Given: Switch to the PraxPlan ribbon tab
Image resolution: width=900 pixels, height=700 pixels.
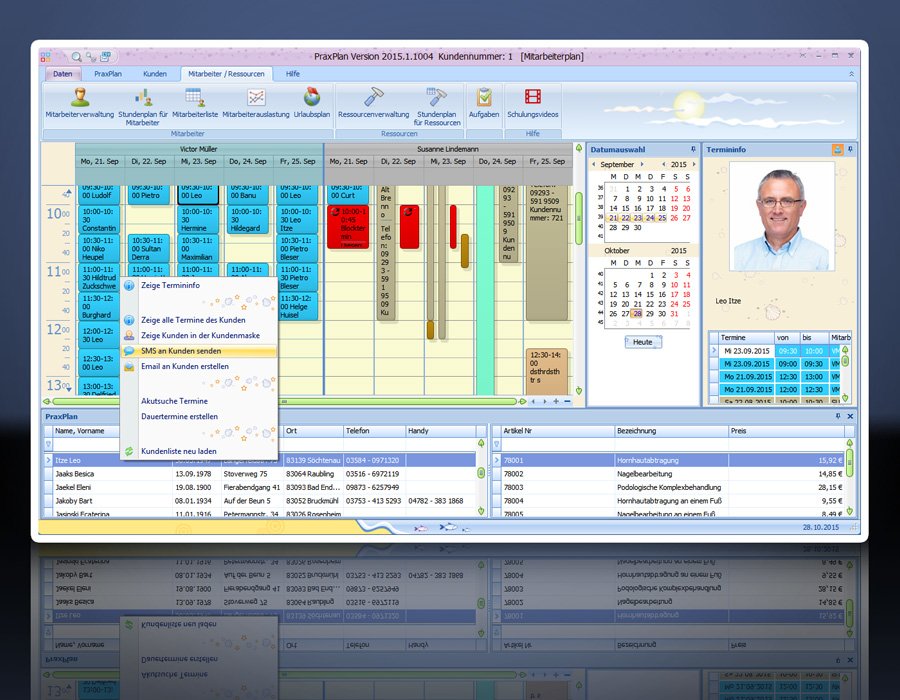Looking at the screenshot, I should point(108,74).
